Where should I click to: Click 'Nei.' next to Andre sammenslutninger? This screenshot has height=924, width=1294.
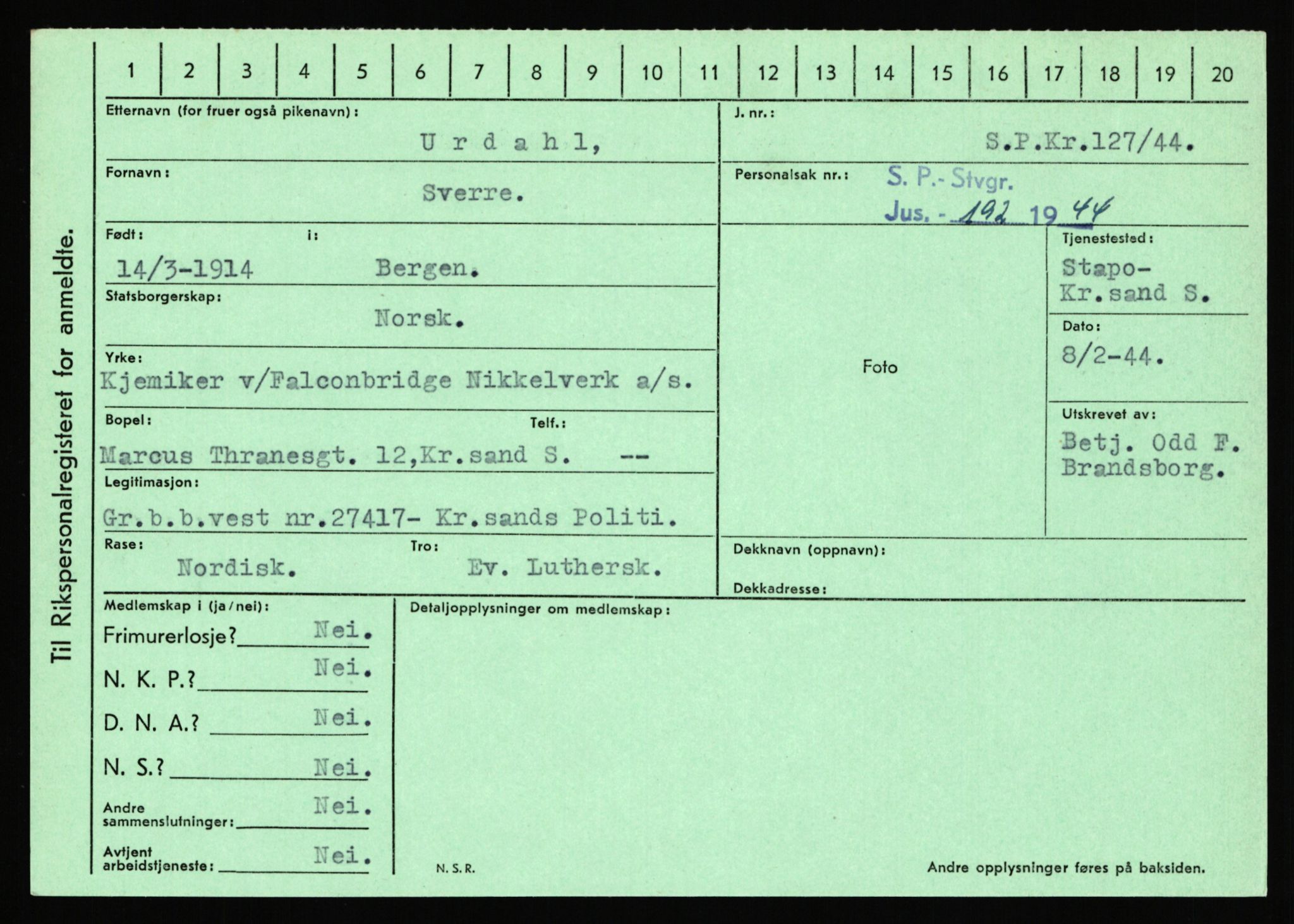(343, 807)
